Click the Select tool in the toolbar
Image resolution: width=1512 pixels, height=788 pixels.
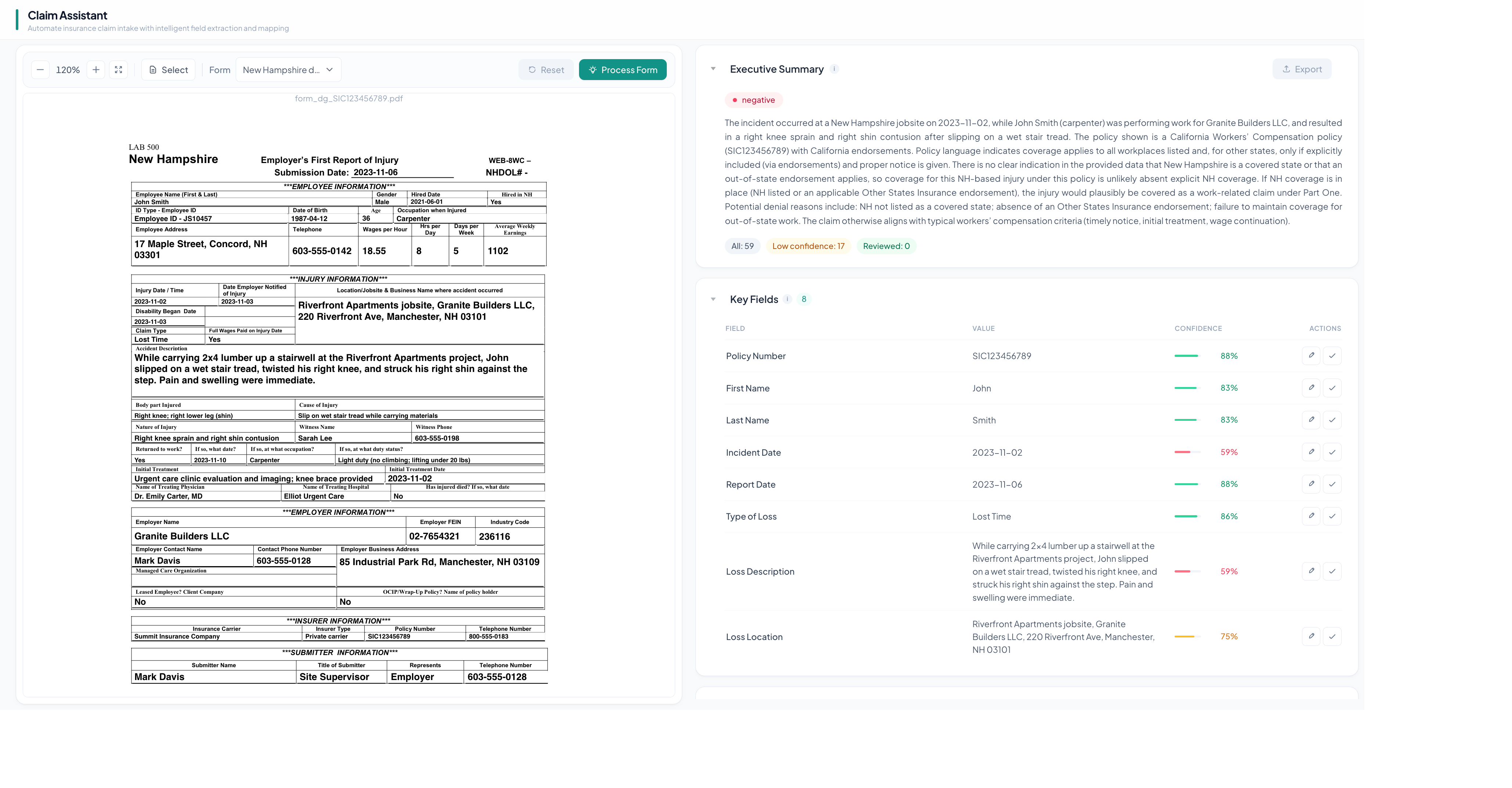click(x=169, y=70)
